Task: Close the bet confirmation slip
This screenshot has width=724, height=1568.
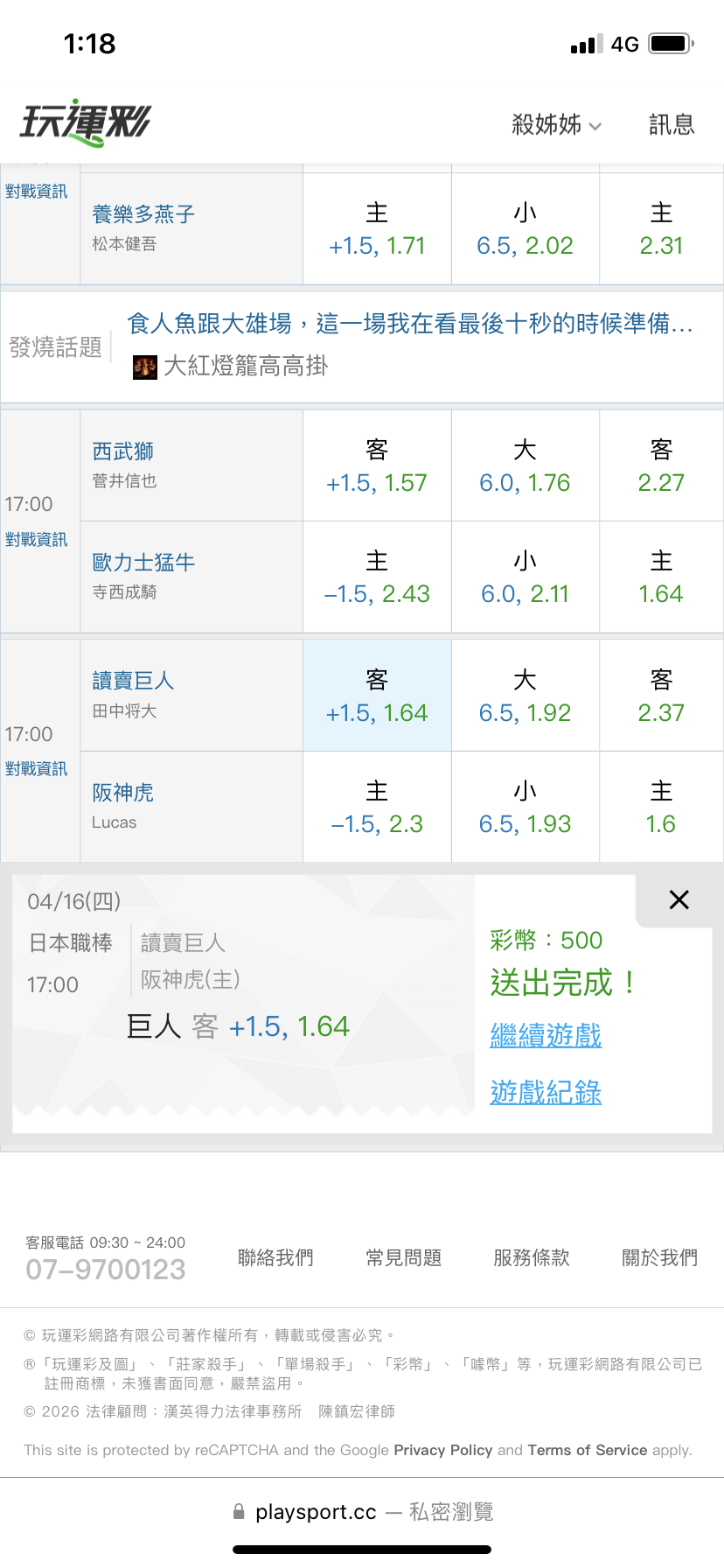Action: click(679, 899)
